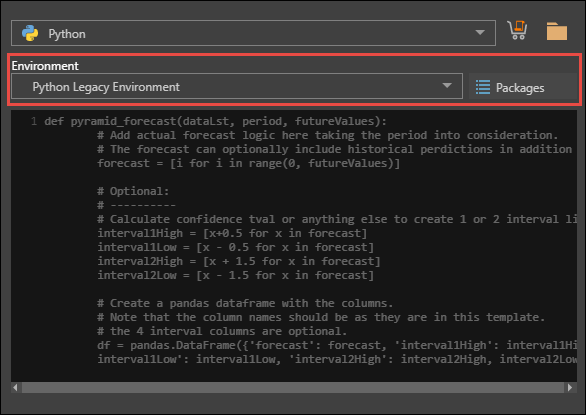Click the forecast list comprehension line
Viewport: 586px width, 415px height.
(249, 163)
